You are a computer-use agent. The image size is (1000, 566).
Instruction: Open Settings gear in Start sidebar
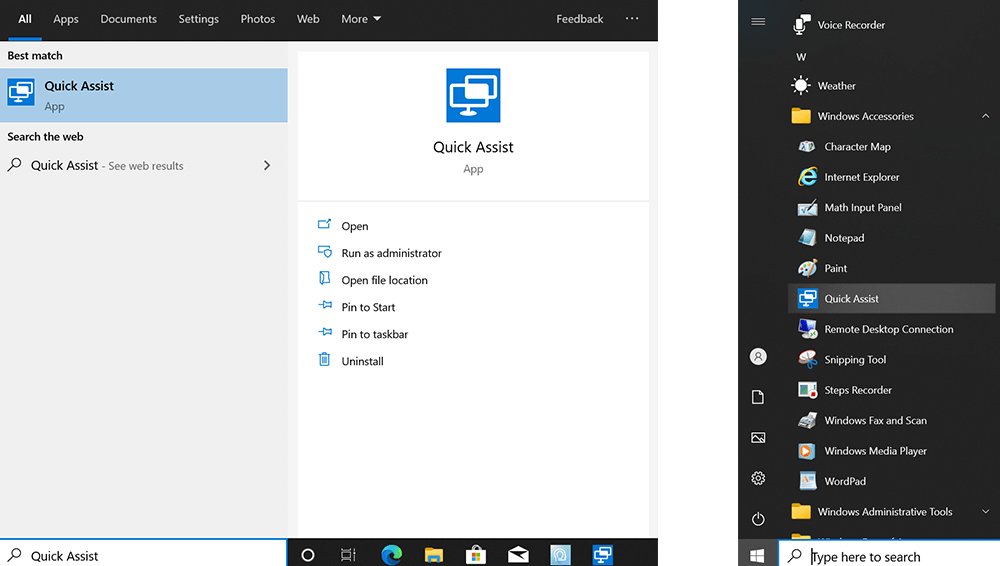[x=758, y=479]
